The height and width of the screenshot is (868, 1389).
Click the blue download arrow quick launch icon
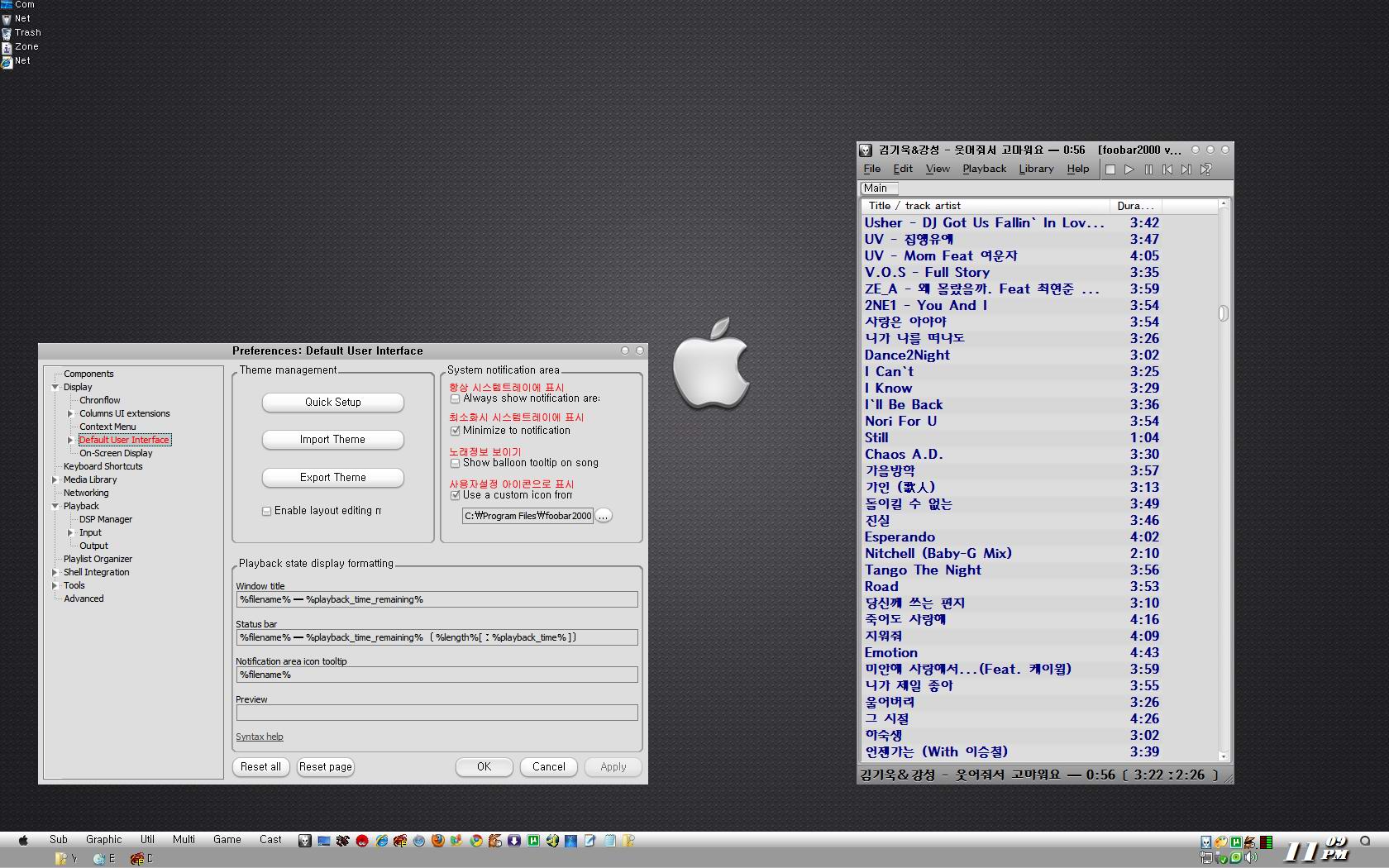click(514, 841)
